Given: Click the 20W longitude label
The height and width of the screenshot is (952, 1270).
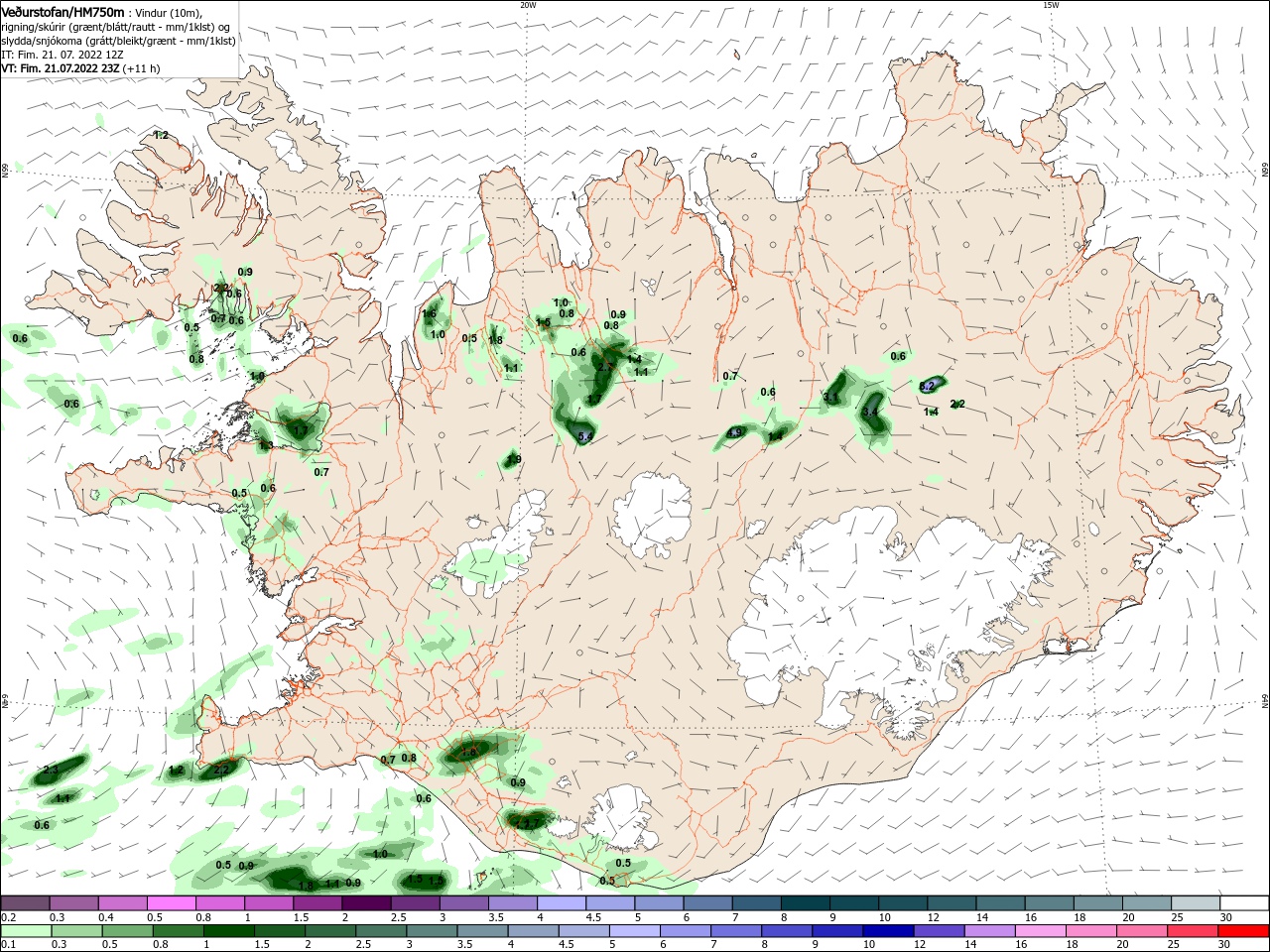Looking at the screenshot, I should 528,5.
